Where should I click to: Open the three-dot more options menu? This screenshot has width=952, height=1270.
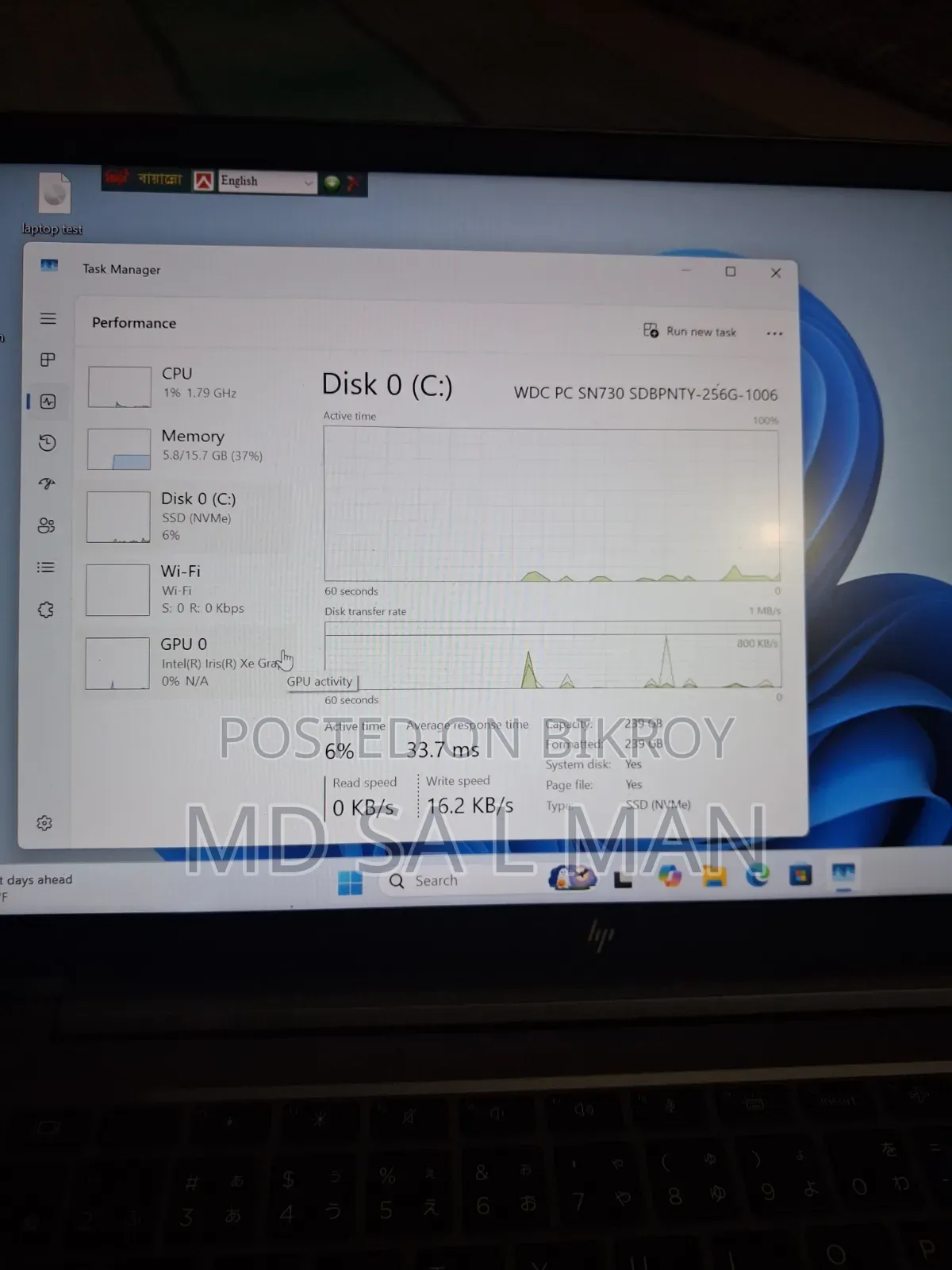pos(774,333)
